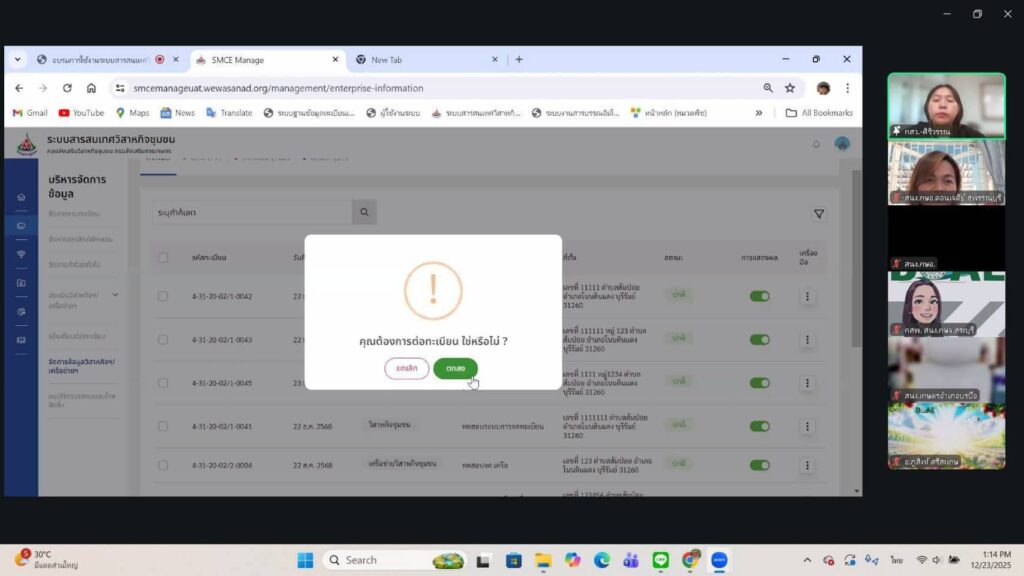
Task: Open the LINE app from the taskbar
Action: pyautogui.click(x=660, y=560)
